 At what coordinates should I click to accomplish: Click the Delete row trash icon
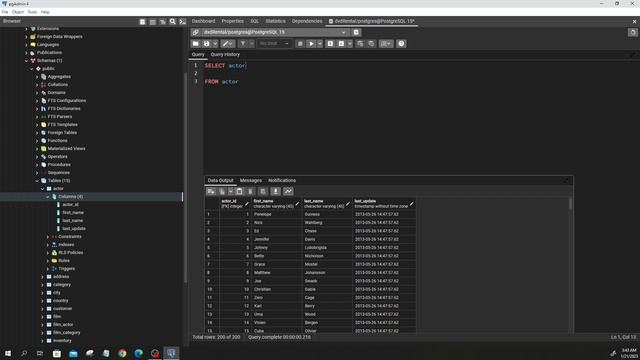(251, 191)
